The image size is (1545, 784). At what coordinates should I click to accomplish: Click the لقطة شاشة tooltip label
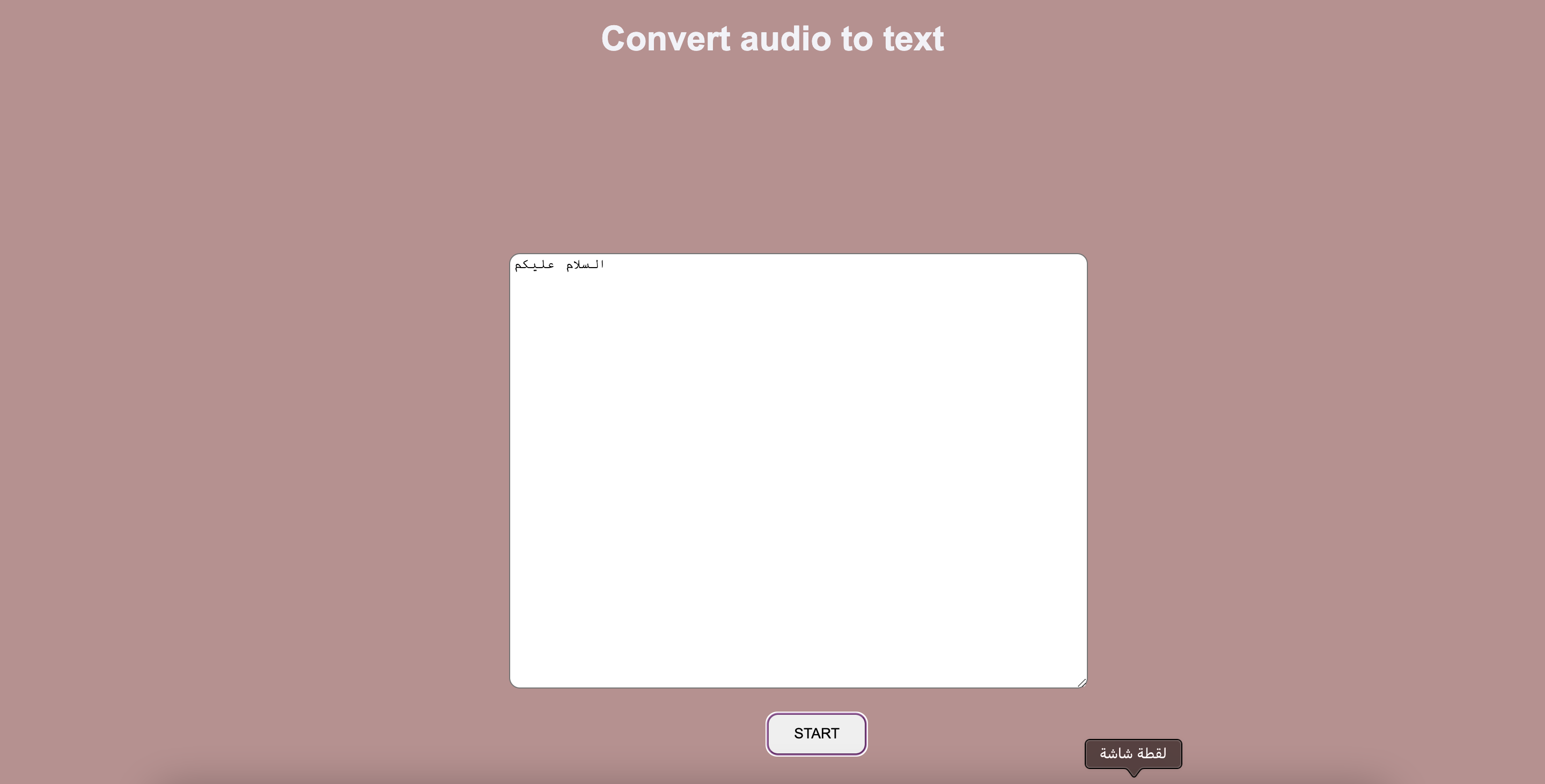coord(1133,753)
